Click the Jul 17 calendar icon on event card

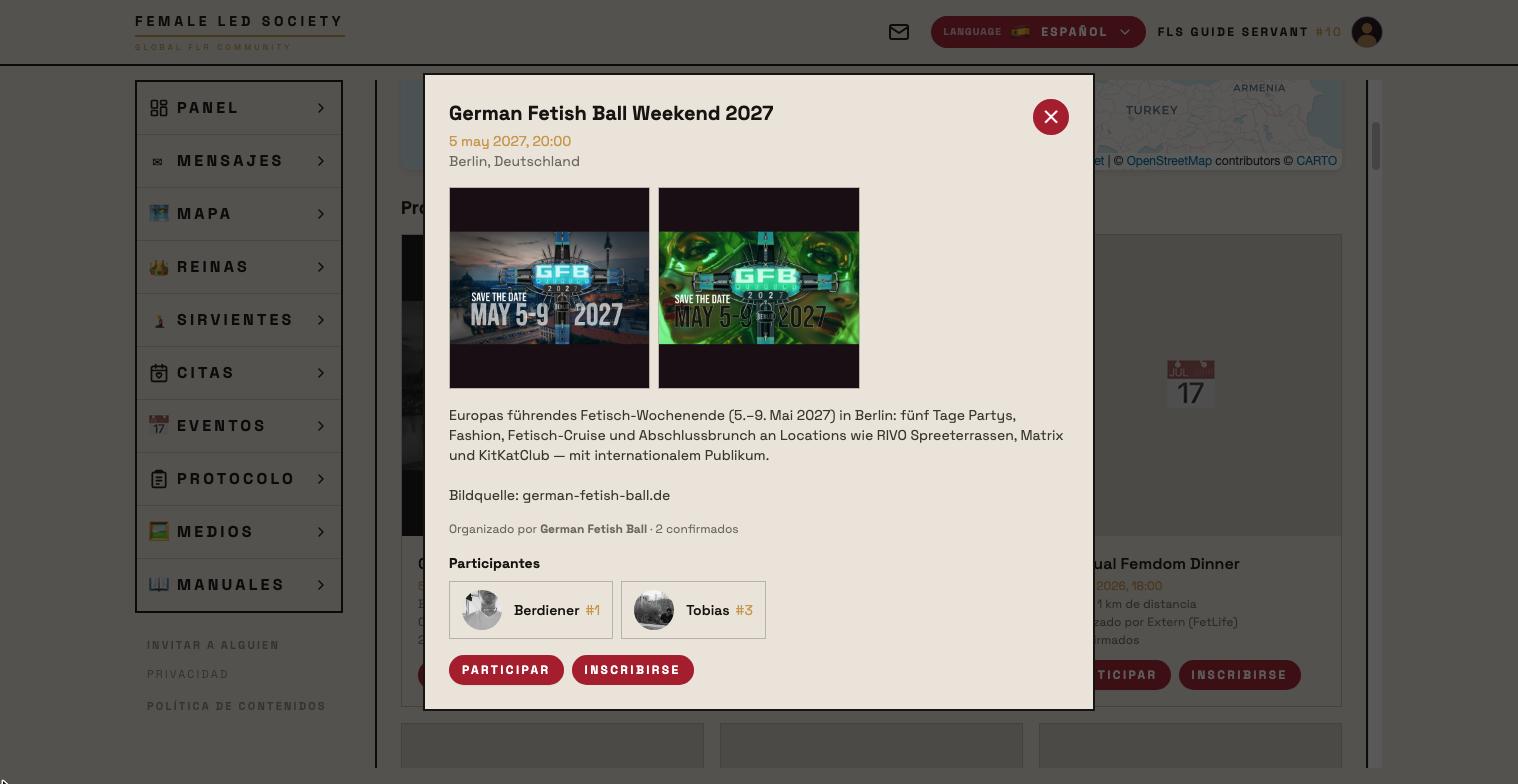coord(1190,385)
